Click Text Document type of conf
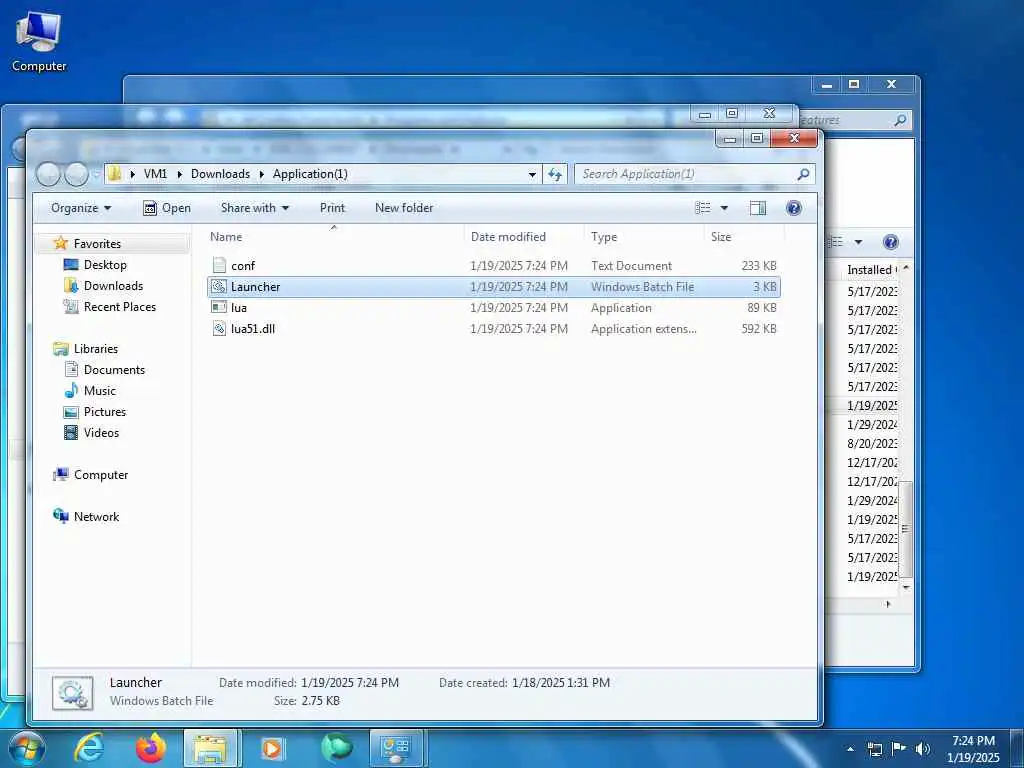 (x=631, y=266)
